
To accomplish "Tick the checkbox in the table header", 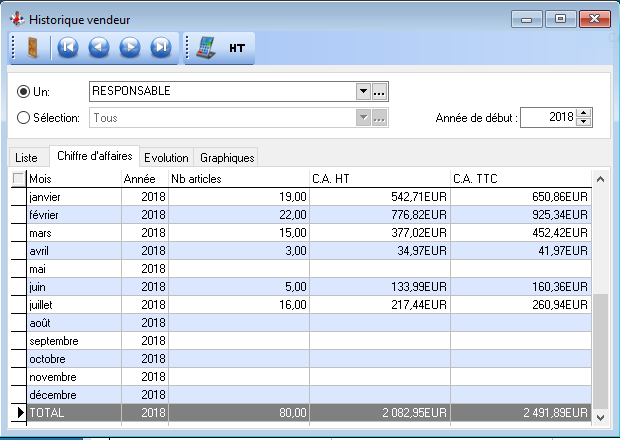I will (18, 178).
